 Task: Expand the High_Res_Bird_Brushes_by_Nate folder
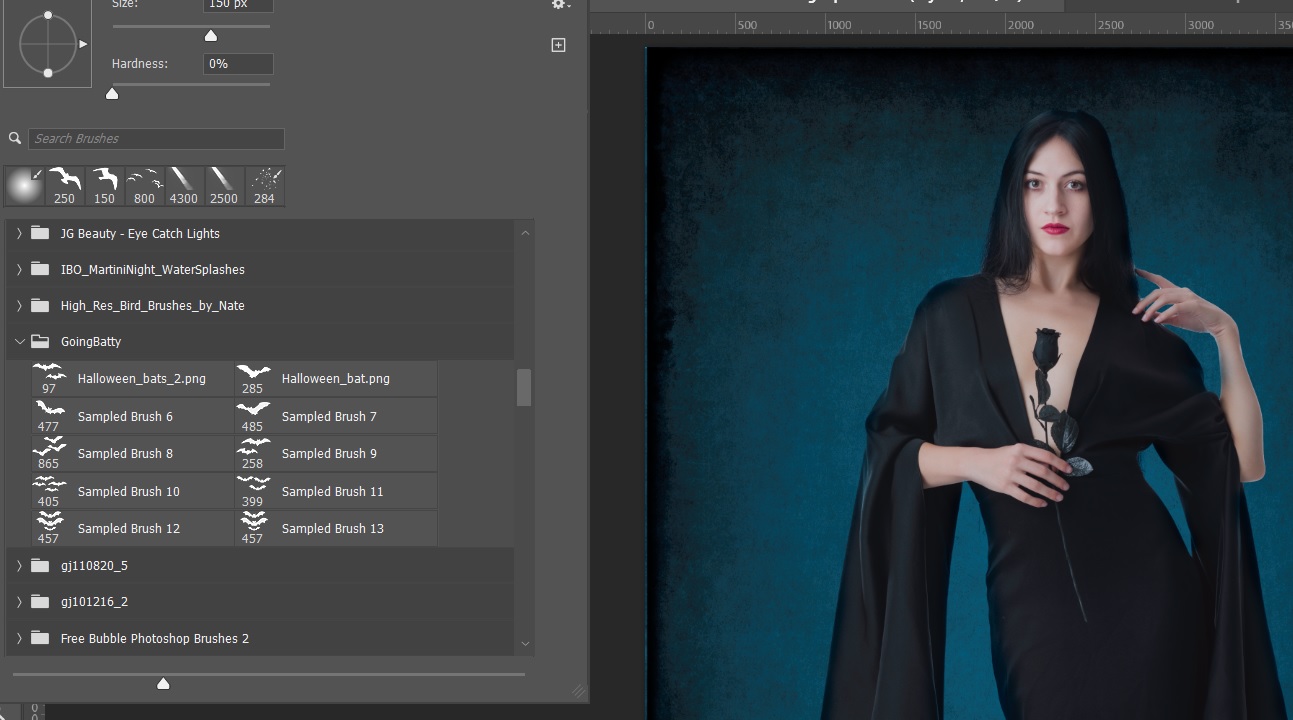pyautogui.click(x=19, y=306)
